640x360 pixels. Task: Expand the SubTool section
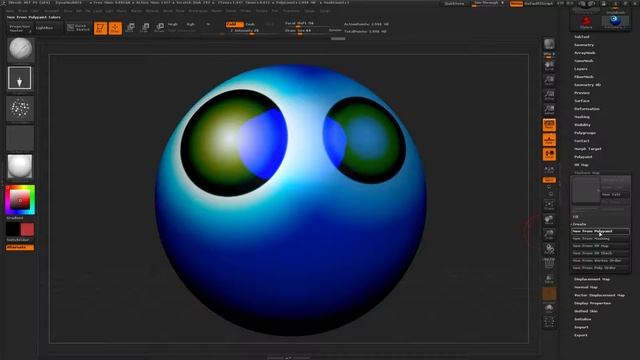[582, 37]
